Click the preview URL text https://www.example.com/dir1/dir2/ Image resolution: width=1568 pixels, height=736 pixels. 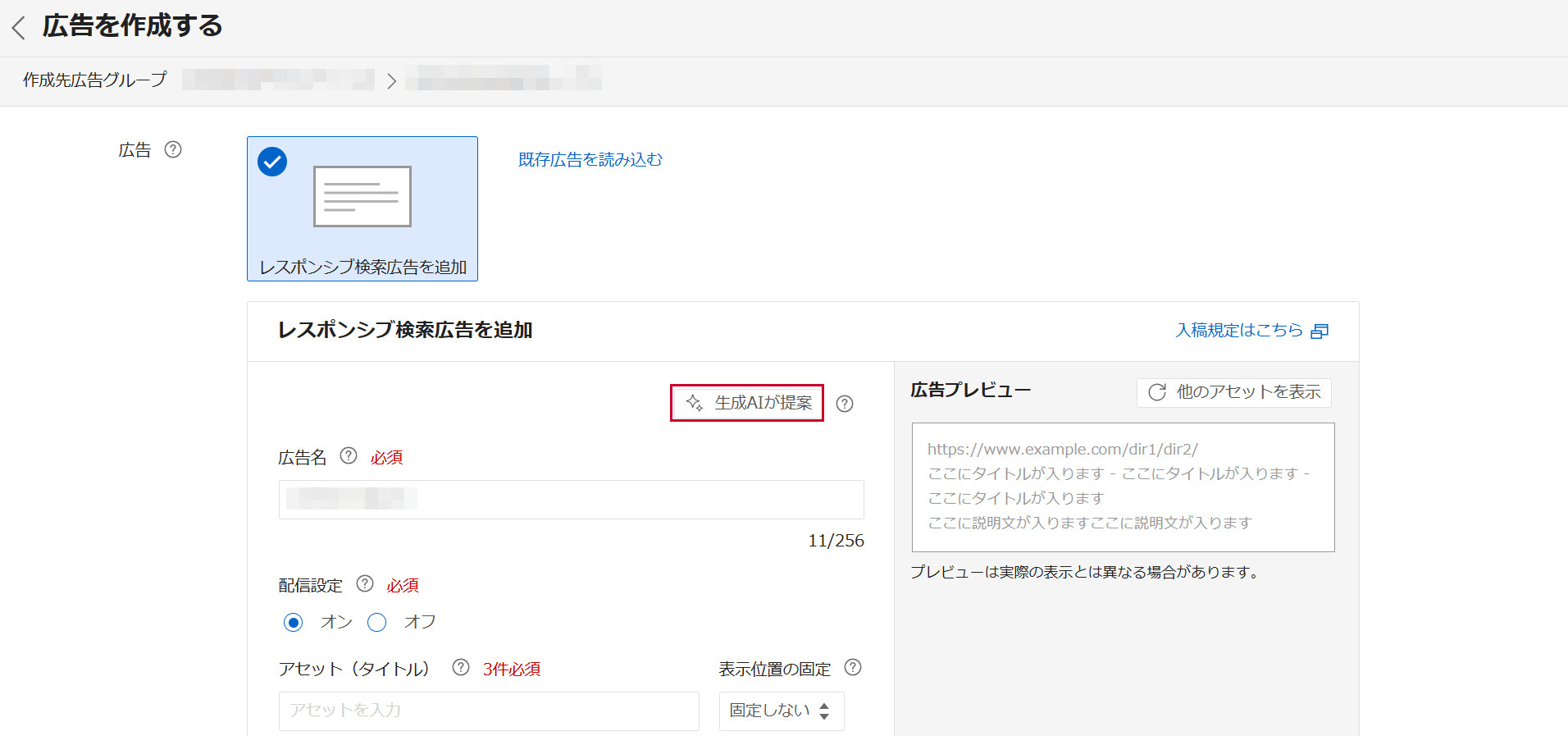tap(1063, 449)
